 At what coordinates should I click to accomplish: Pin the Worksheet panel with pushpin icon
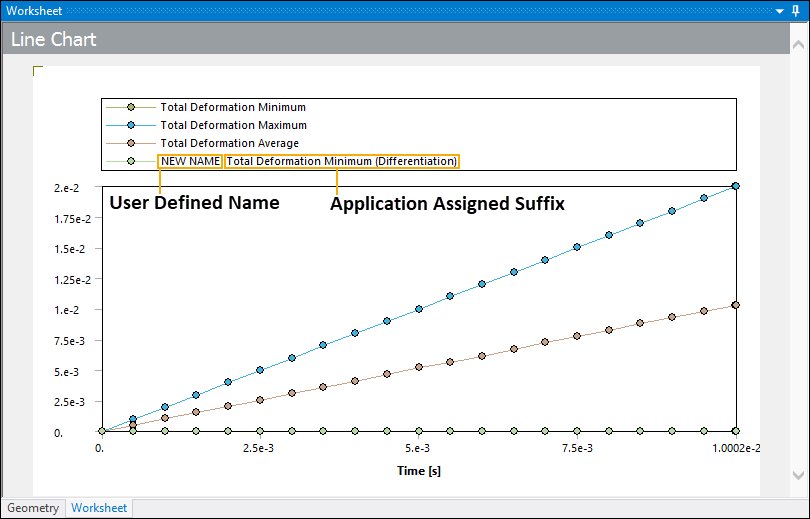click(796, 11)
